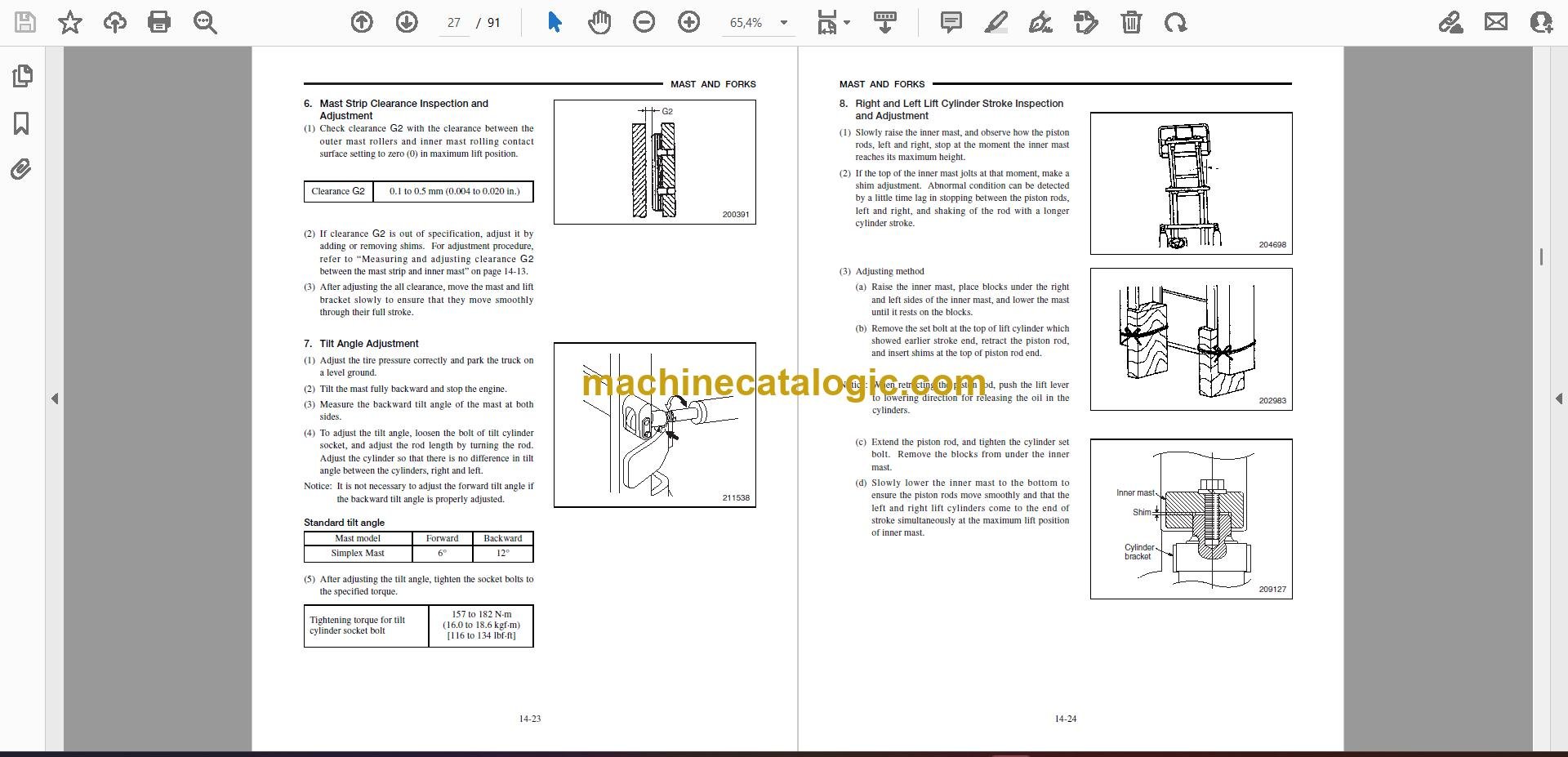The width and height of the screenshot is (1568, 757).
Task: Click the 'Simplex Mast' table cell
Action: coord(358,553)
